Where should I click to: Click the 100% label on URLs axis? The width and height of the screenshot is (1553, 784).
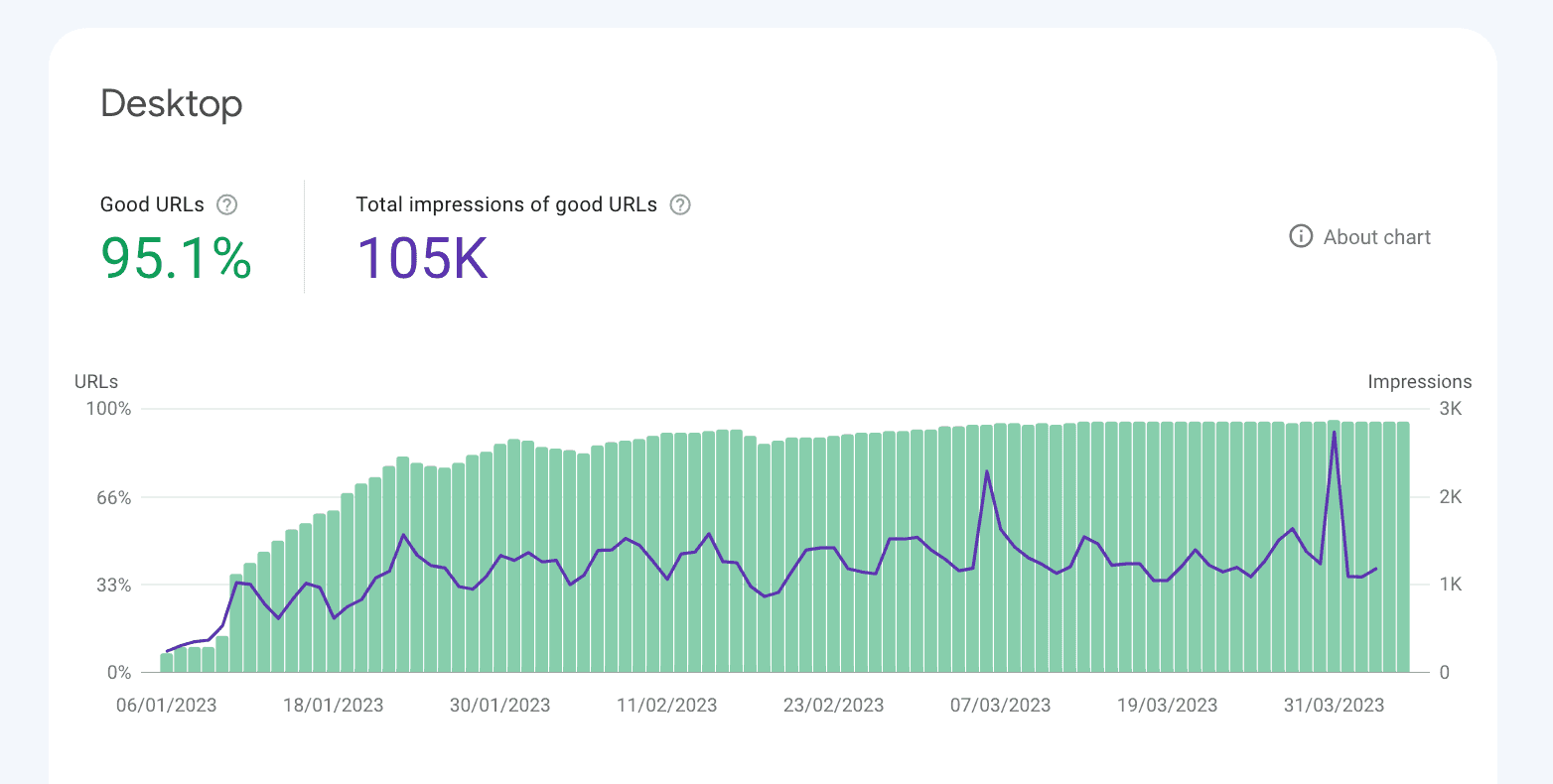(x=110, y=409)
